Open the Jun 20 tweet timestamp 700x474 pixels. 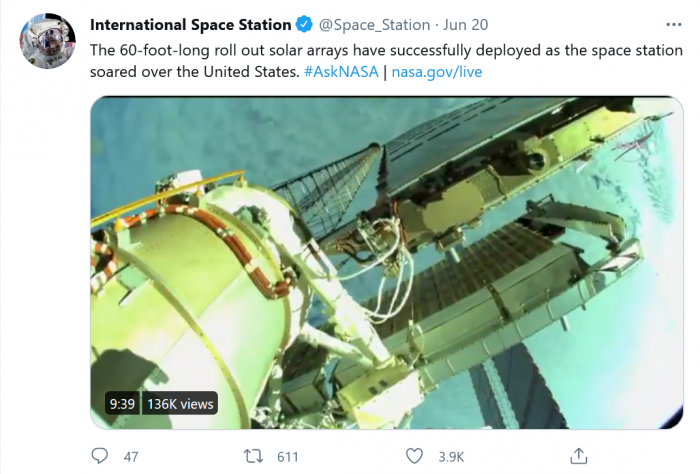coord(465,24)
